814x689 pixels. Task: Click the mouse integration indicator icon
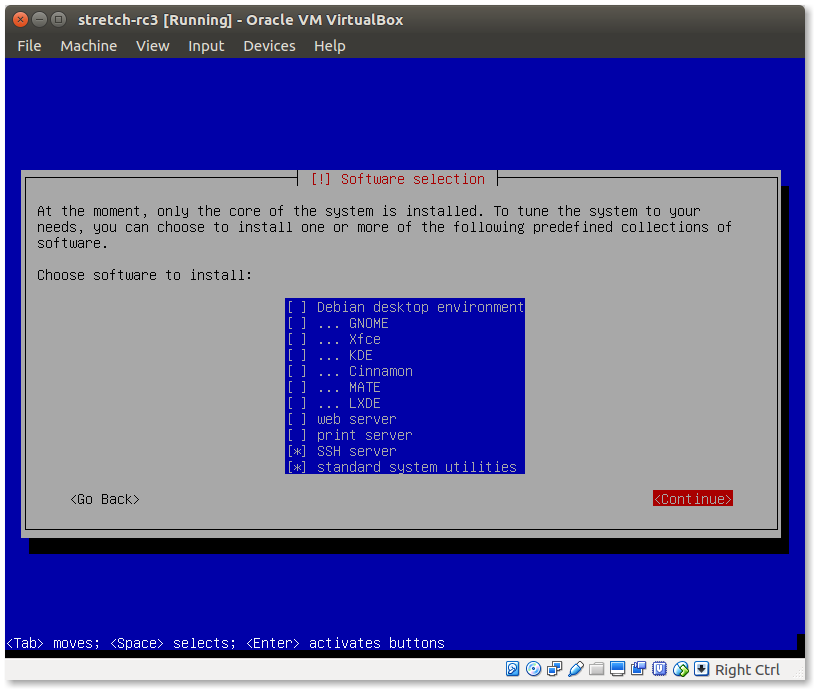coord(681,669)
